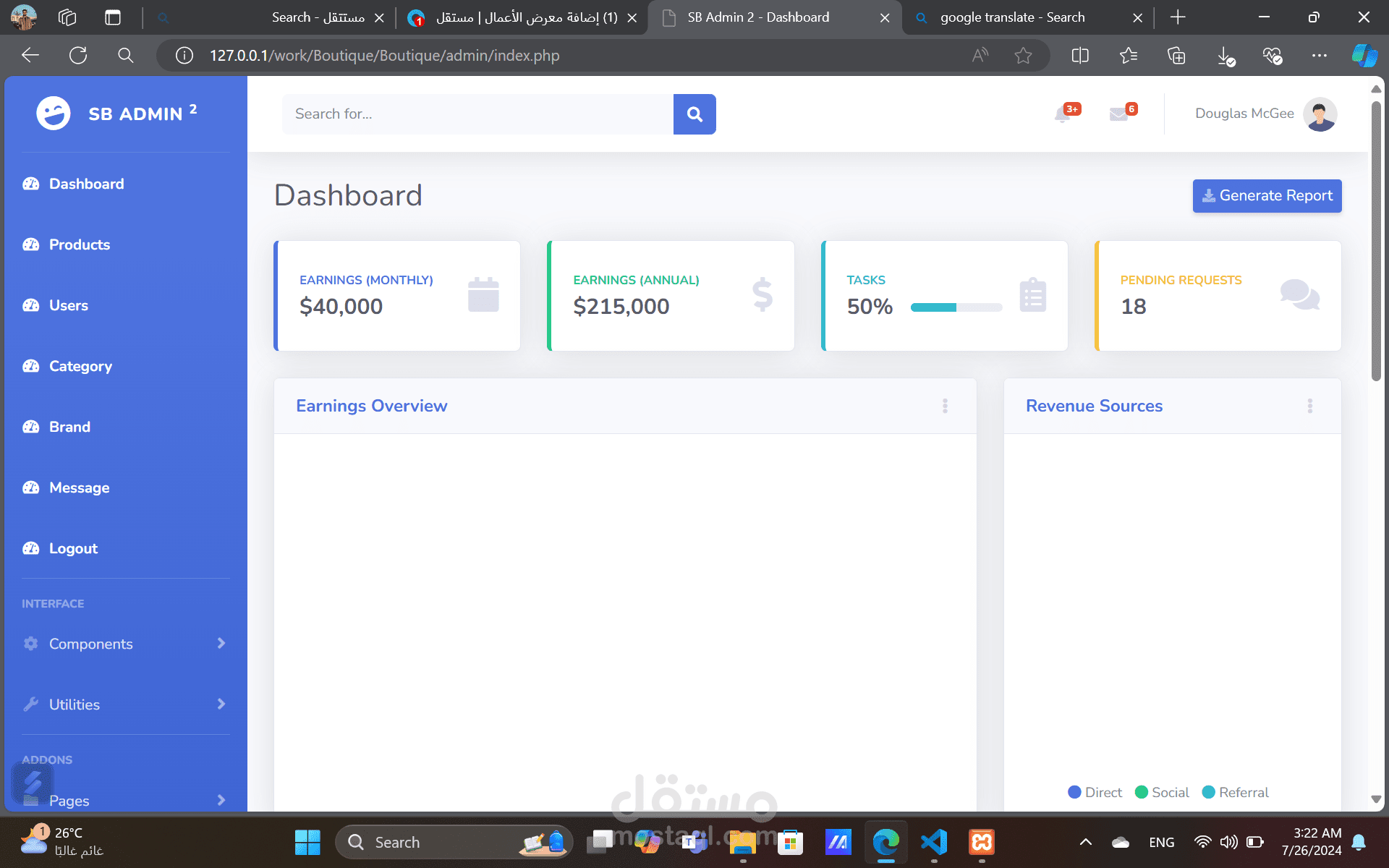Click the SB Admin smiley logo
The height and width of the screenshot is (868, 1389).
(x=54, y=114)
